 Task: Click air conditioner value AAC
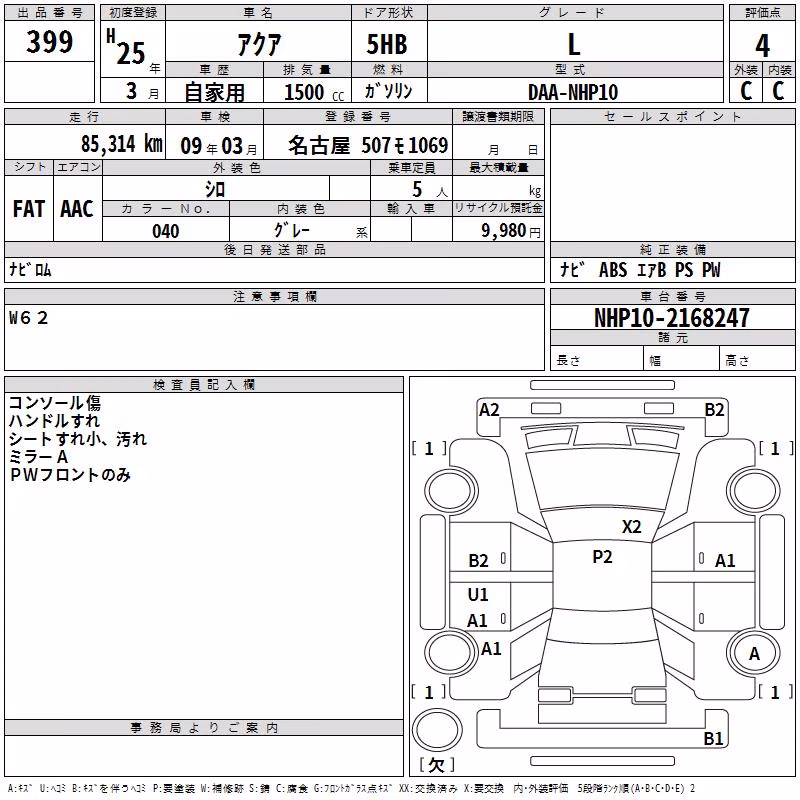tap(77, 209)
